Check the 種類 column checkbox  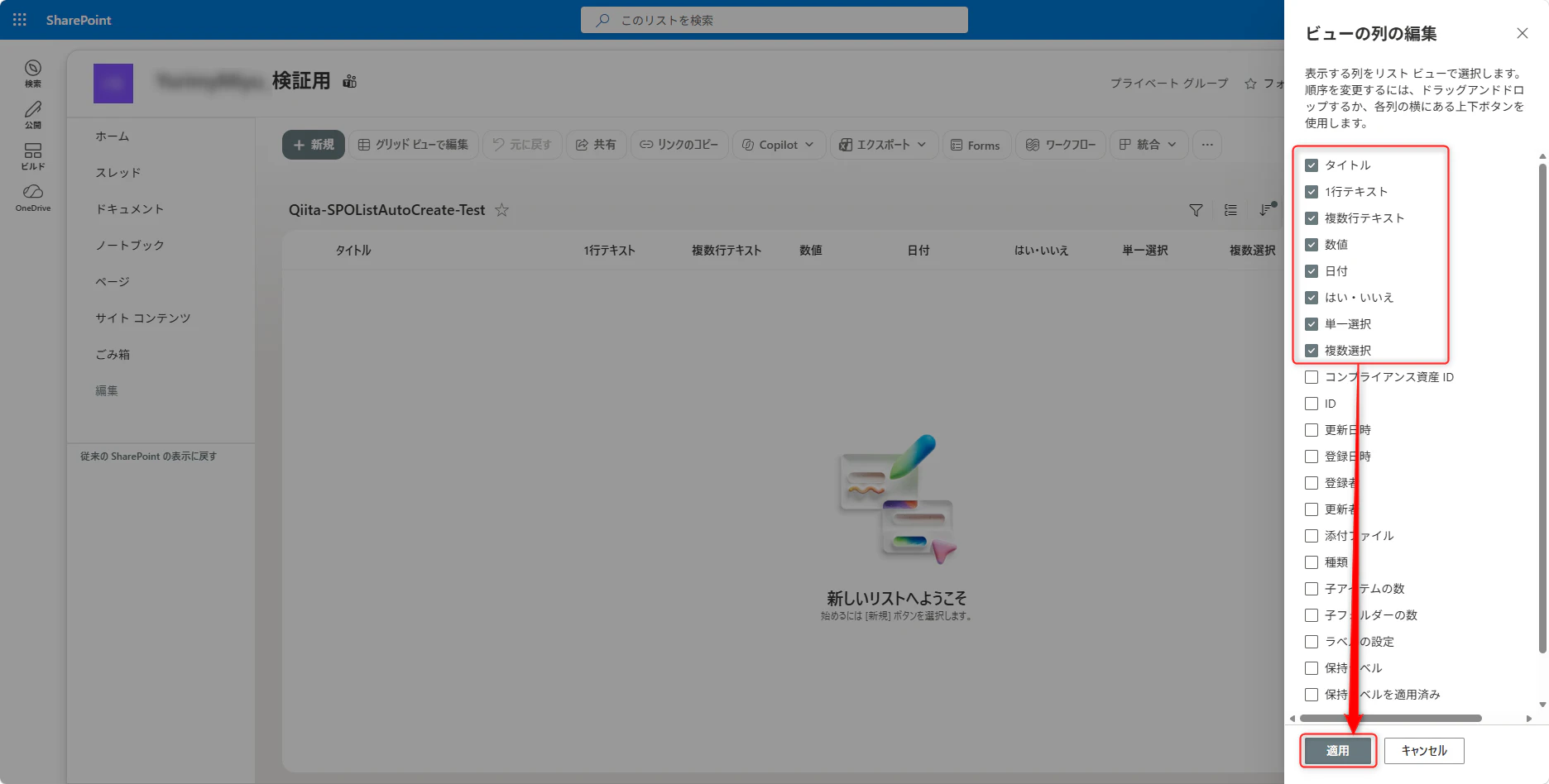[1312, 562]
